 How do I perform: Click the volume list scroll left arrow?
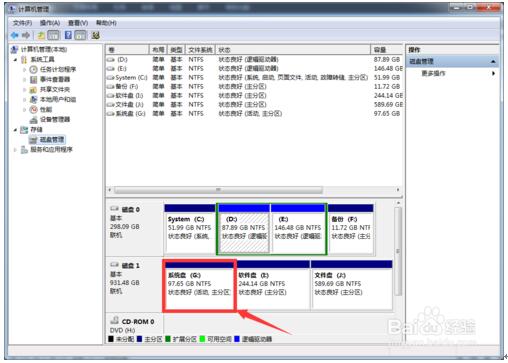click(x=110, y=190)
